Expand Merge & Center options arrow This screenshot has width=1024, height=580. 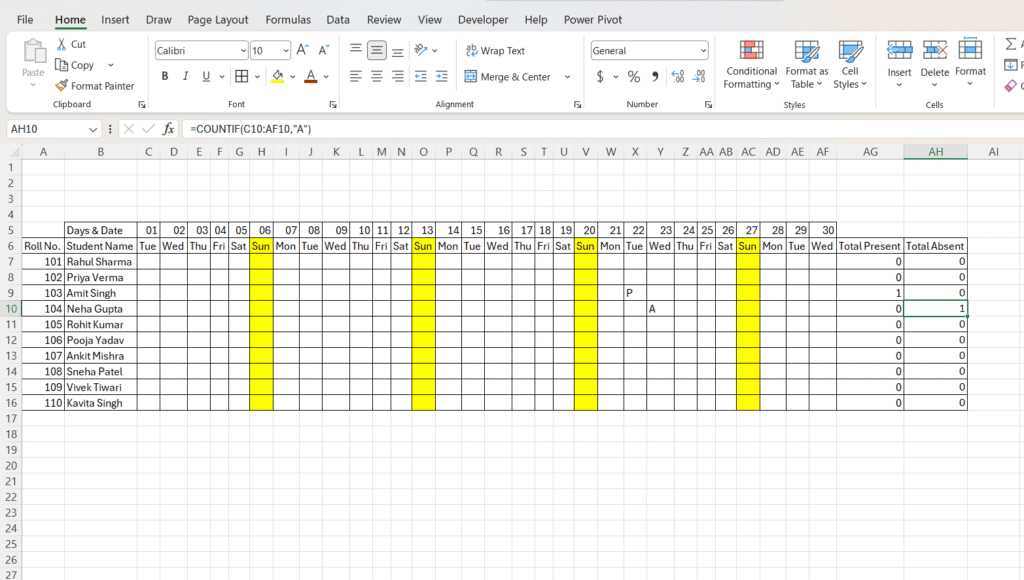click(x=568, y=76)
